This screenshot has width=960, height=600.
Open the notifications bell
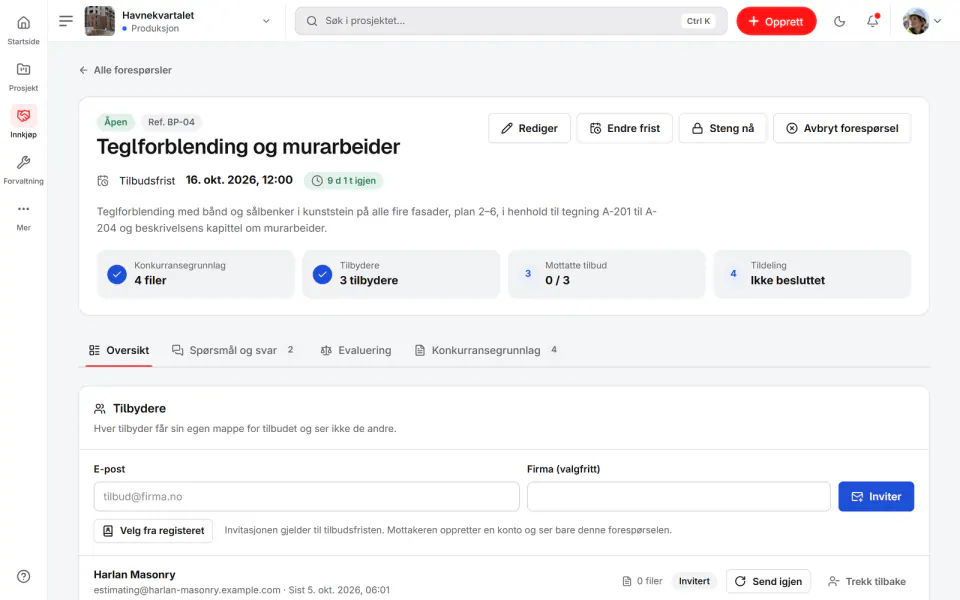tap(872, 21)
